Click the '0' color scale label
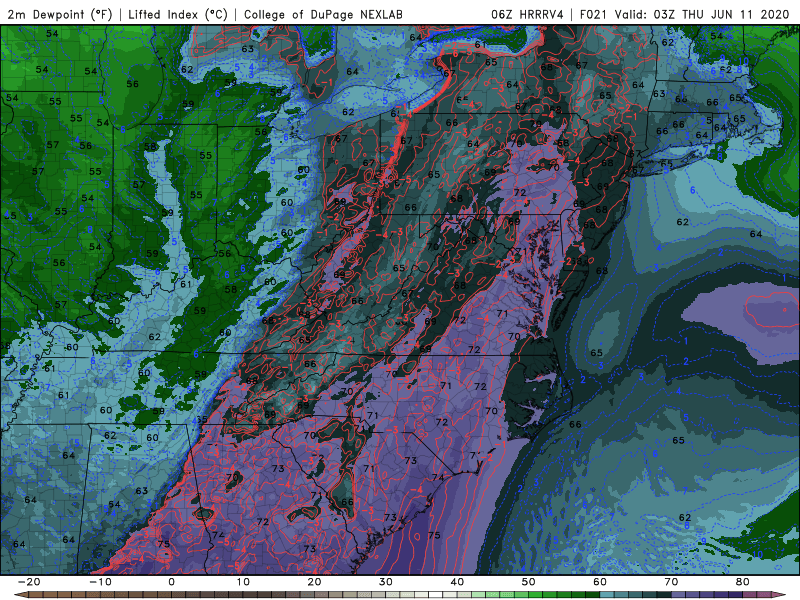The height and width of the screenshot is (600, 800). (171, 582)
